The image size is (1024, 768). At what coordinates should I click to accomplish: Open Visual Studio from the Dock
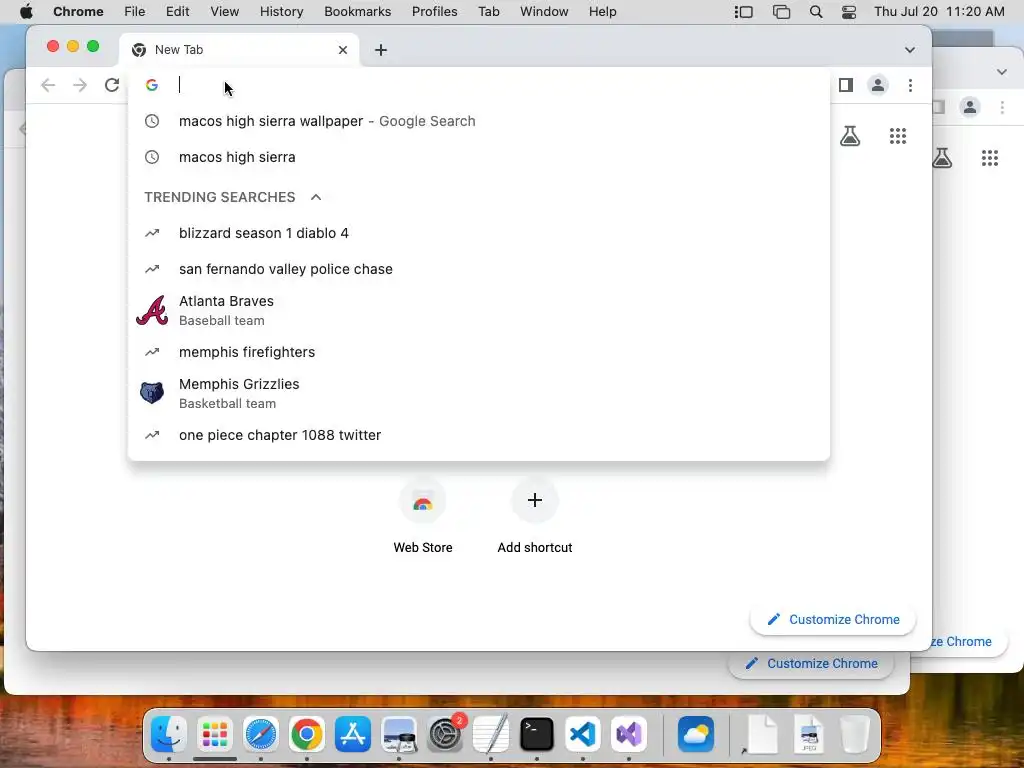[629, 734]
